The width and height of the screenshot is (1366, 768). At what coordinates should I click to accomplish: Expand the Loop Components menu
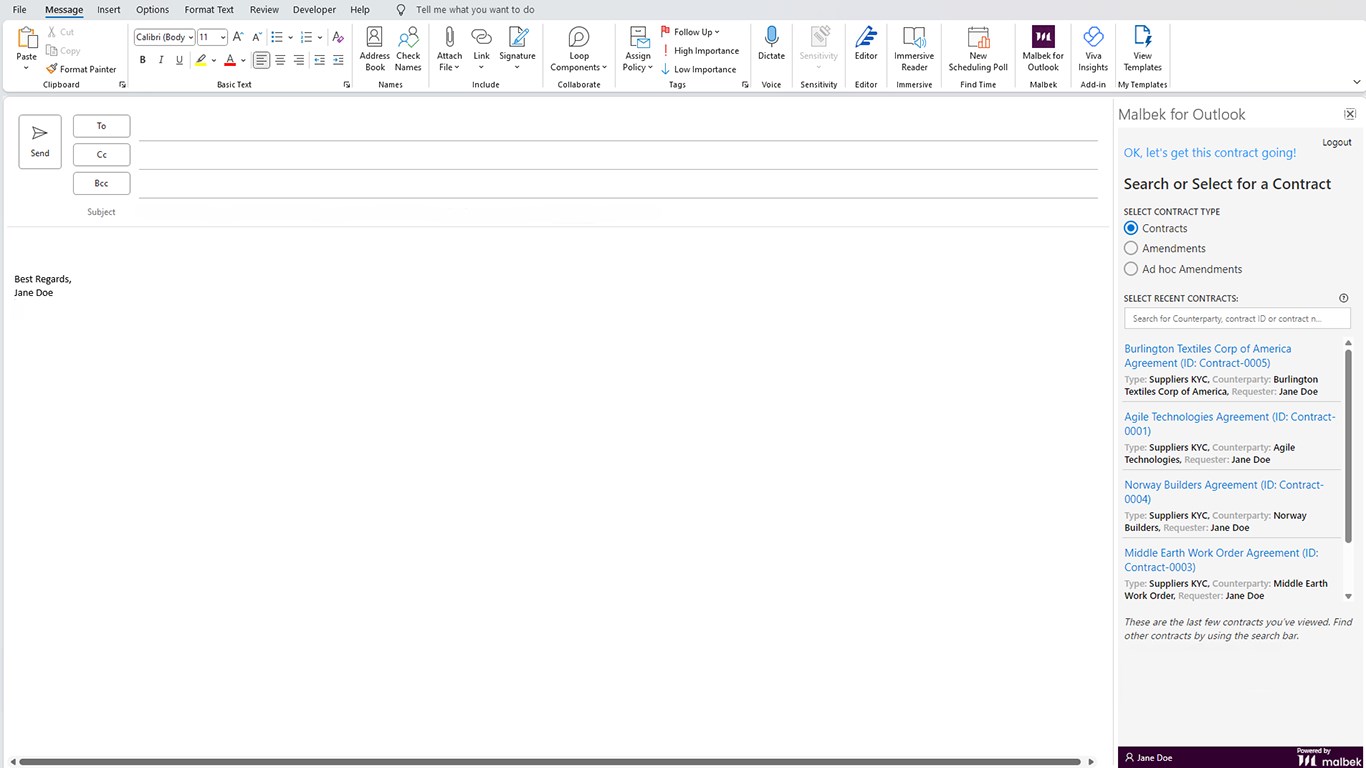pos(579,49)
